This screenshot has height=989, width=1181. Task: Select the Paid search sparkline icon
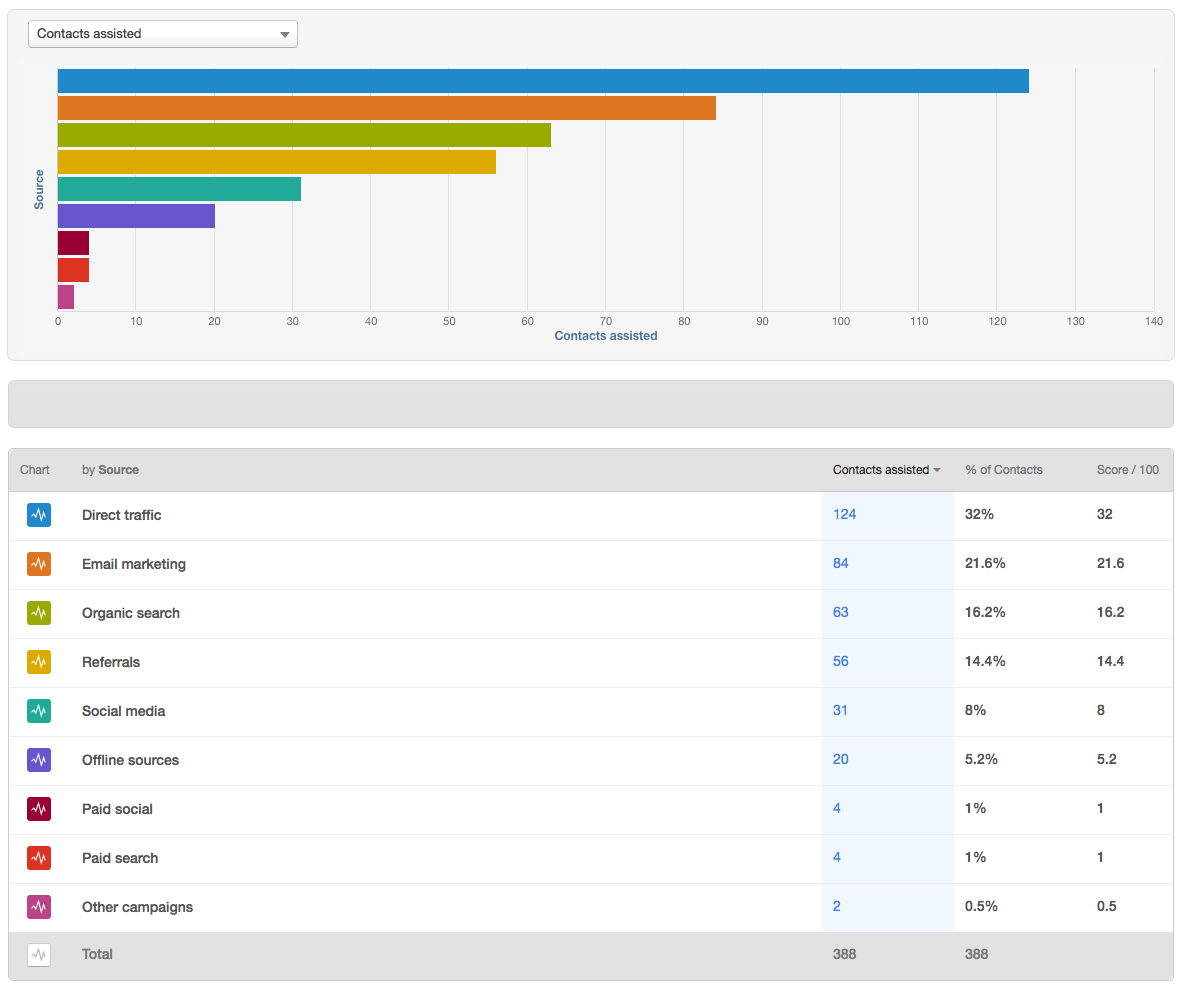pyautogui.click(x=38, y=858)
